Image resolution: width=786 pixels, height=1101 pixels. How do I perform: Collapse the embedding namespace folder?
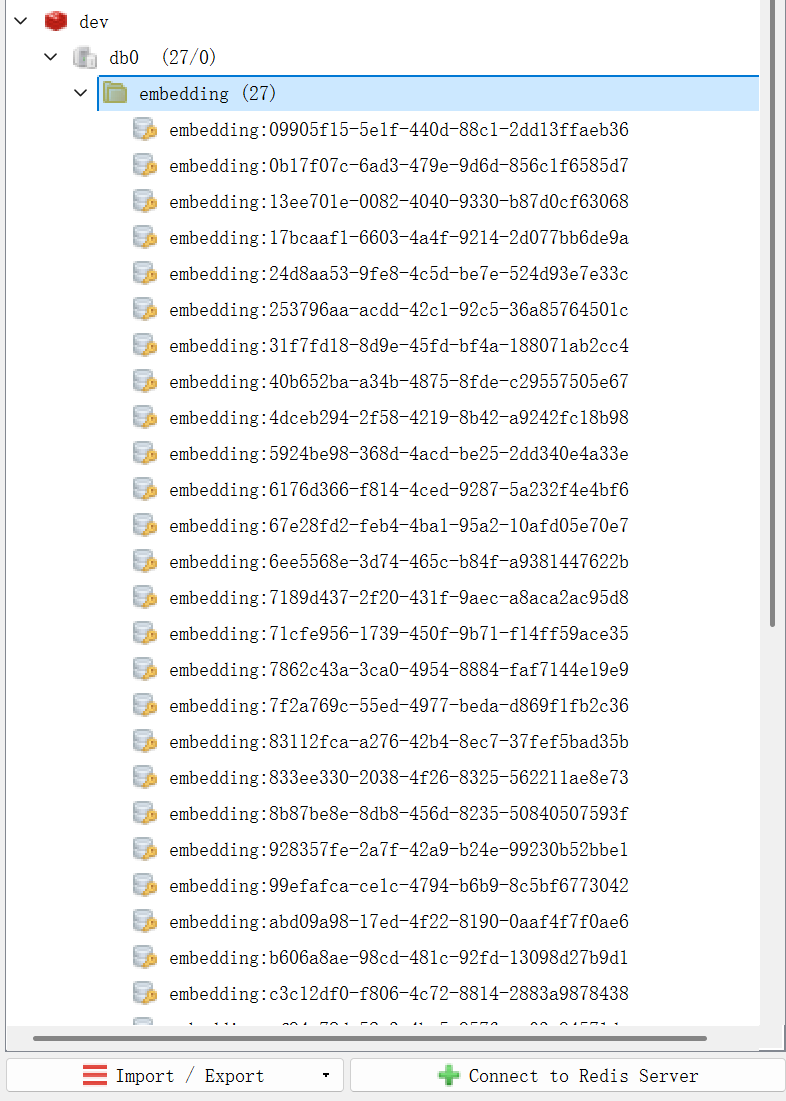point(81,93)
